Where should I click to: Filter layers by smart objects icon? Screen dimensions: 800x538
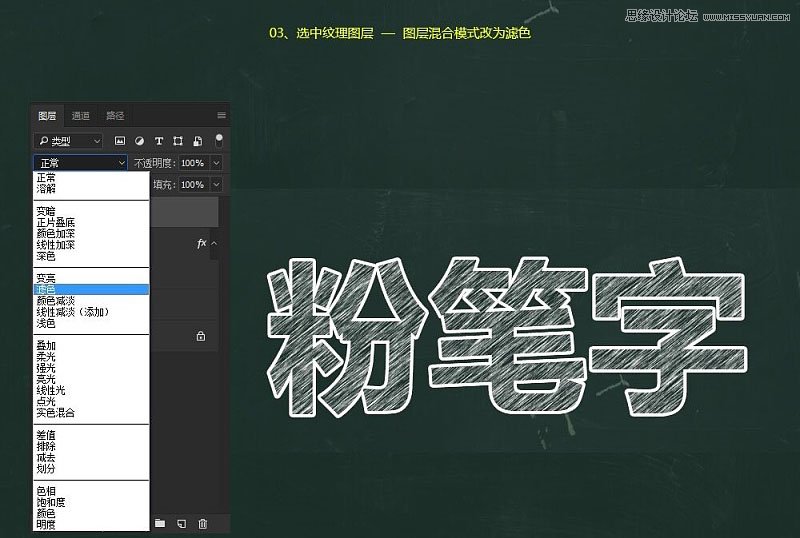tap(198, 141)
